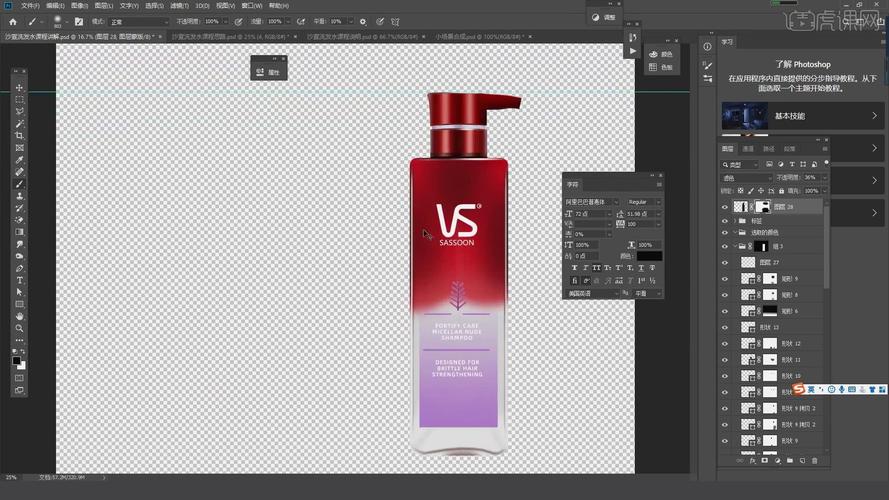Select the Hand tool
Screen dimensions: 889x500
click(19, 316)
